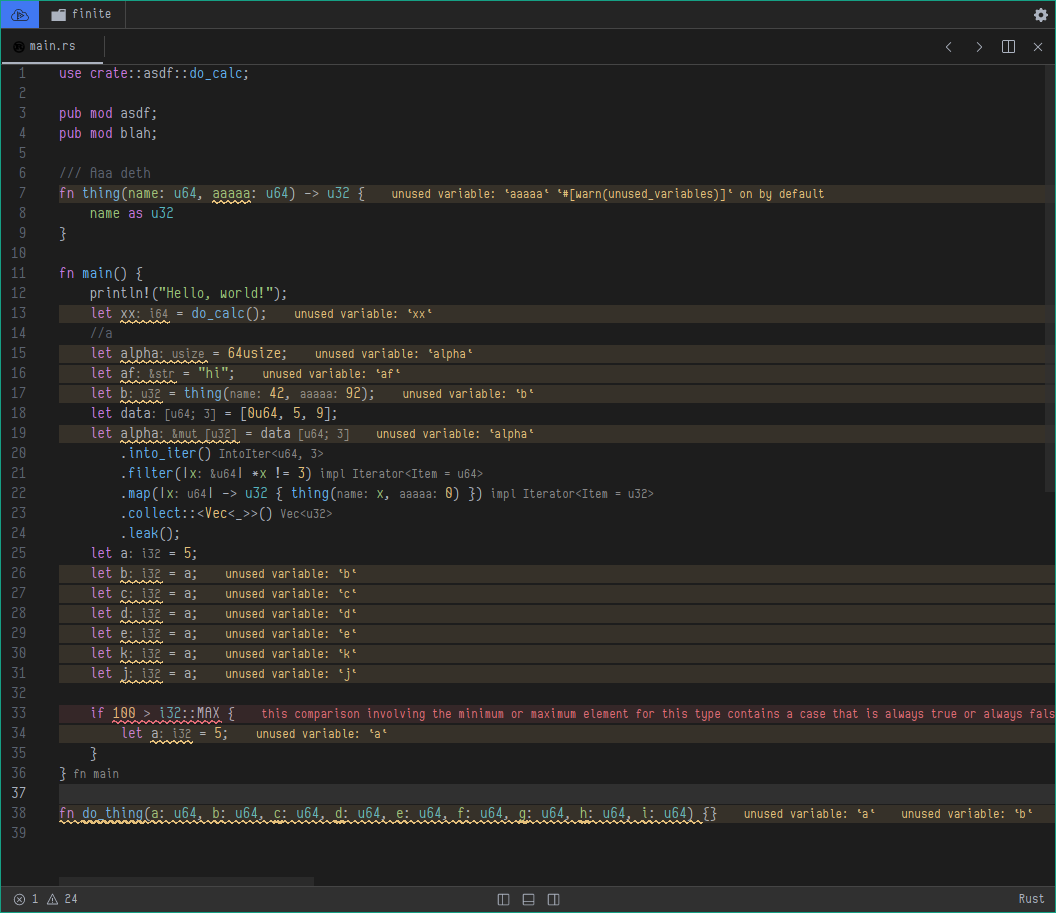The image size is (1056, 913).
Task: Click 'let a: i32 = 5;' on line 25
Action: (x=144, y=553)
